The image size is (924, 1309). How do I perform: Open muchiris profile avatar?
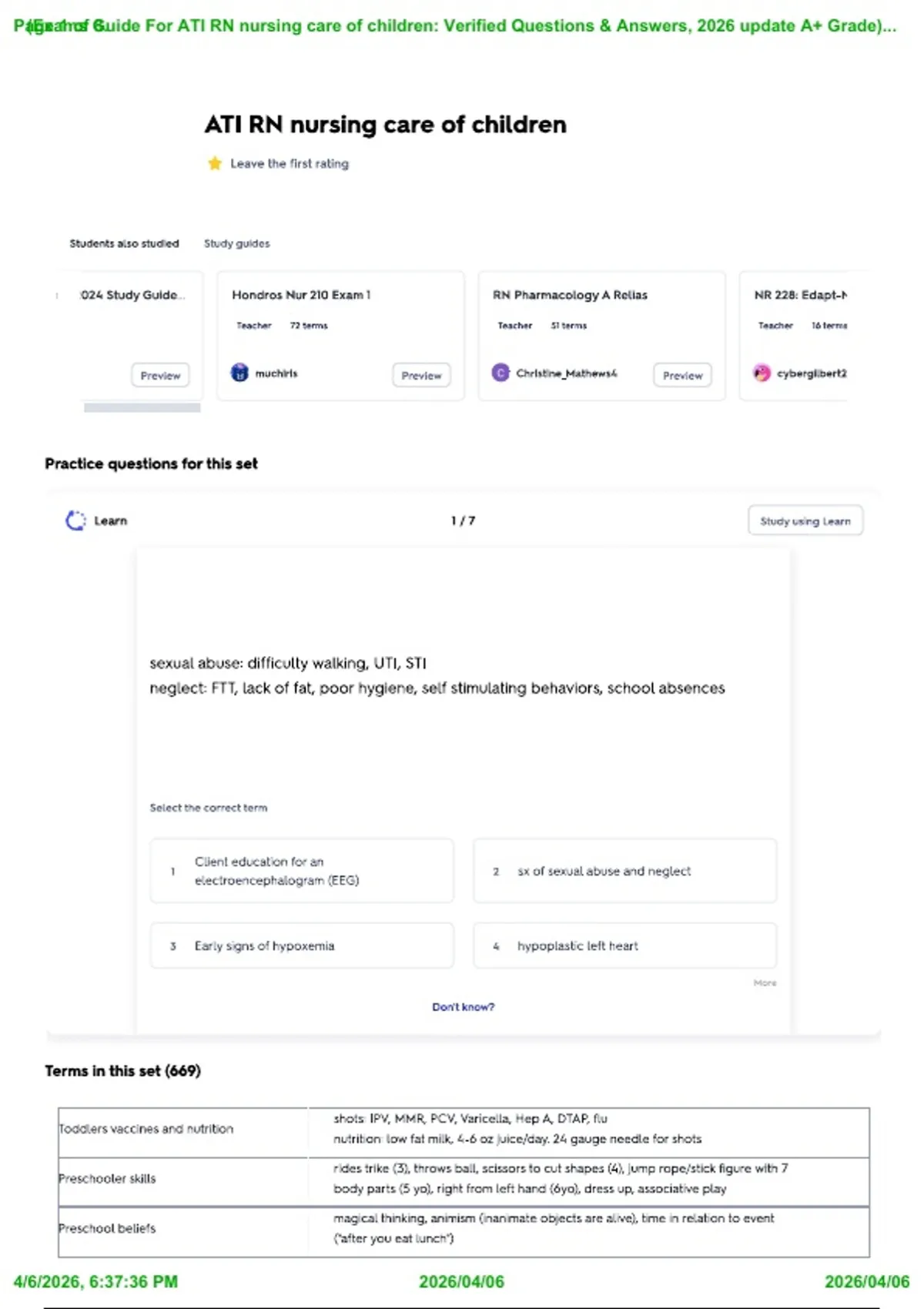pyautogui.click(x=240, y=373)
